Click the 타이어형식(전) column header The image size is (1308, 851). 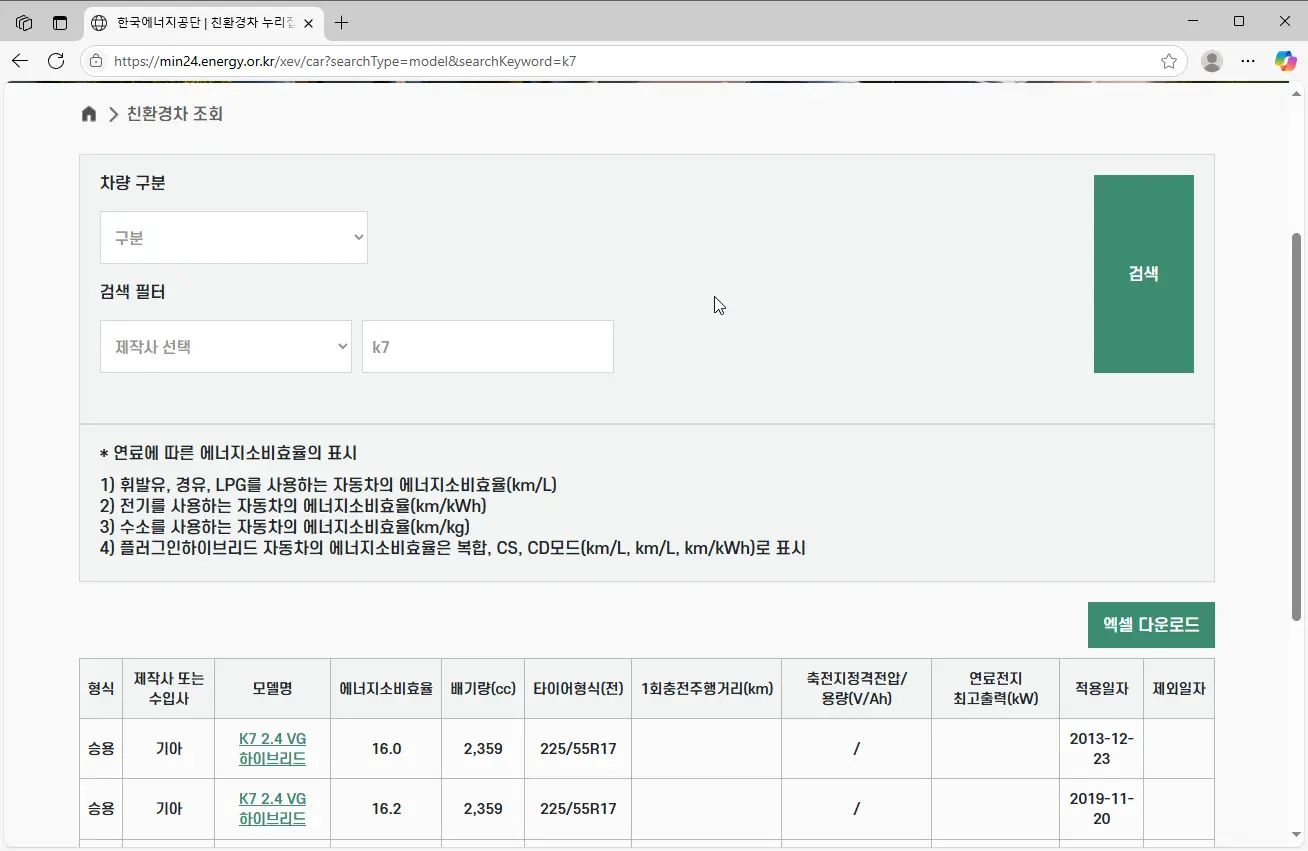[x=578, y=689]
